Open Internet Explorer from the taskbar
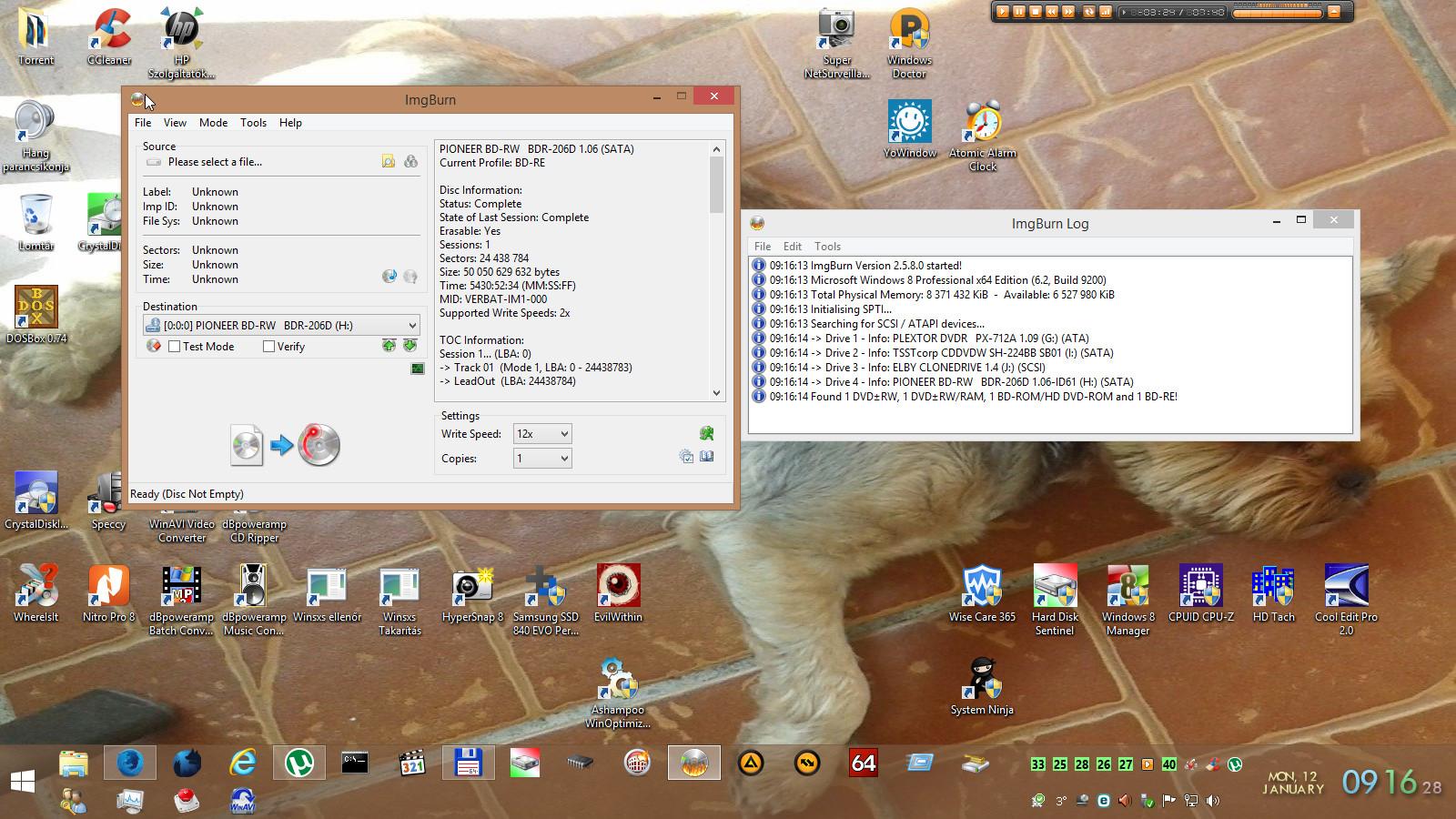 click(x=243, y=763)
